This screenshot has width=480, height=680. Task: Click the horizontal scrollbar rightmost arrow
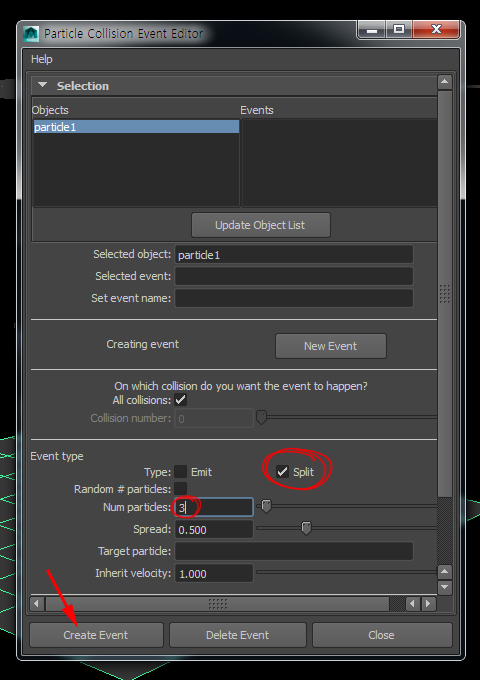coord(428,603)
